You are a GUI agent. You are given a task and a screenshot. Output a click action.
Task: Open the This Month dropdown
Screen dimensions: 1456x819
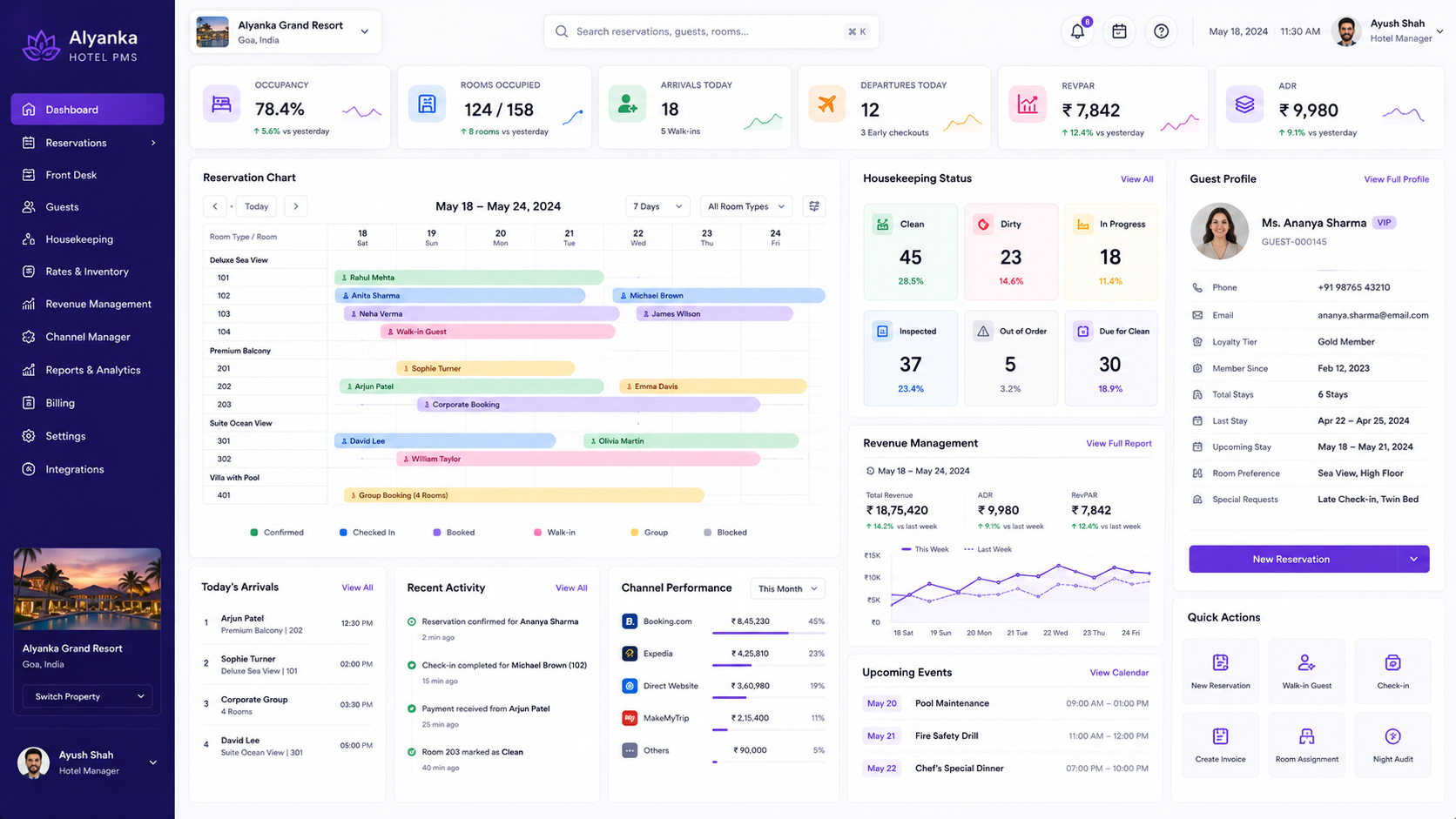point(787,588)
